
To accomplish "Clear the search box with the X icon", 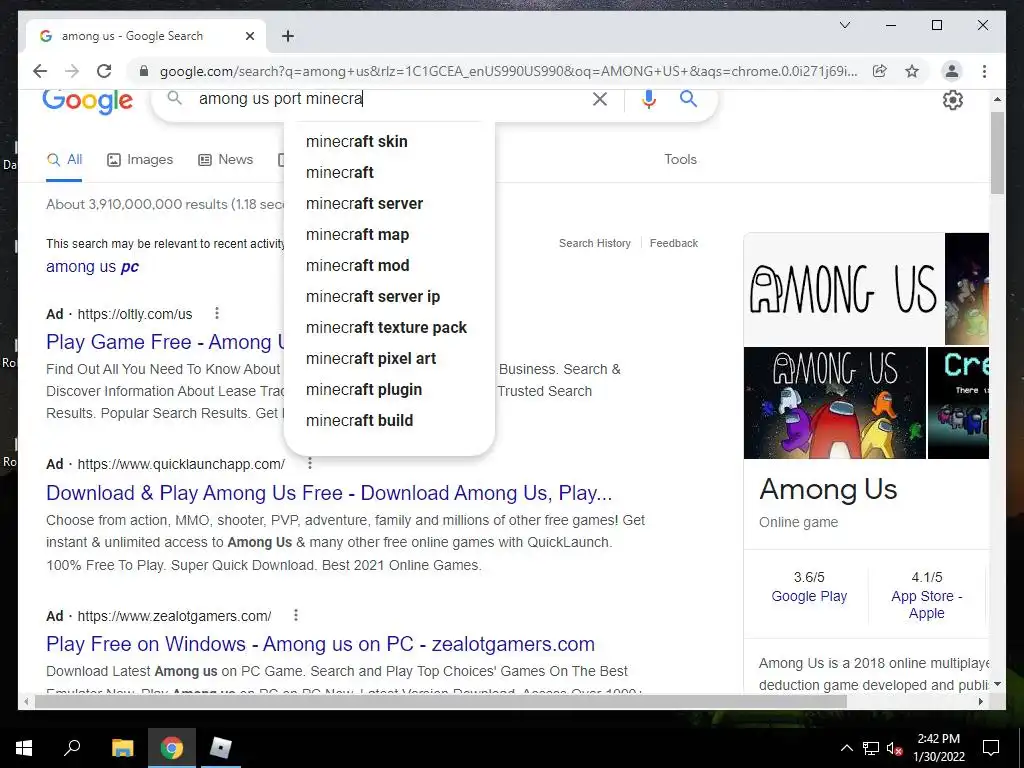I will pyautogui.click(x=600, y=99).
